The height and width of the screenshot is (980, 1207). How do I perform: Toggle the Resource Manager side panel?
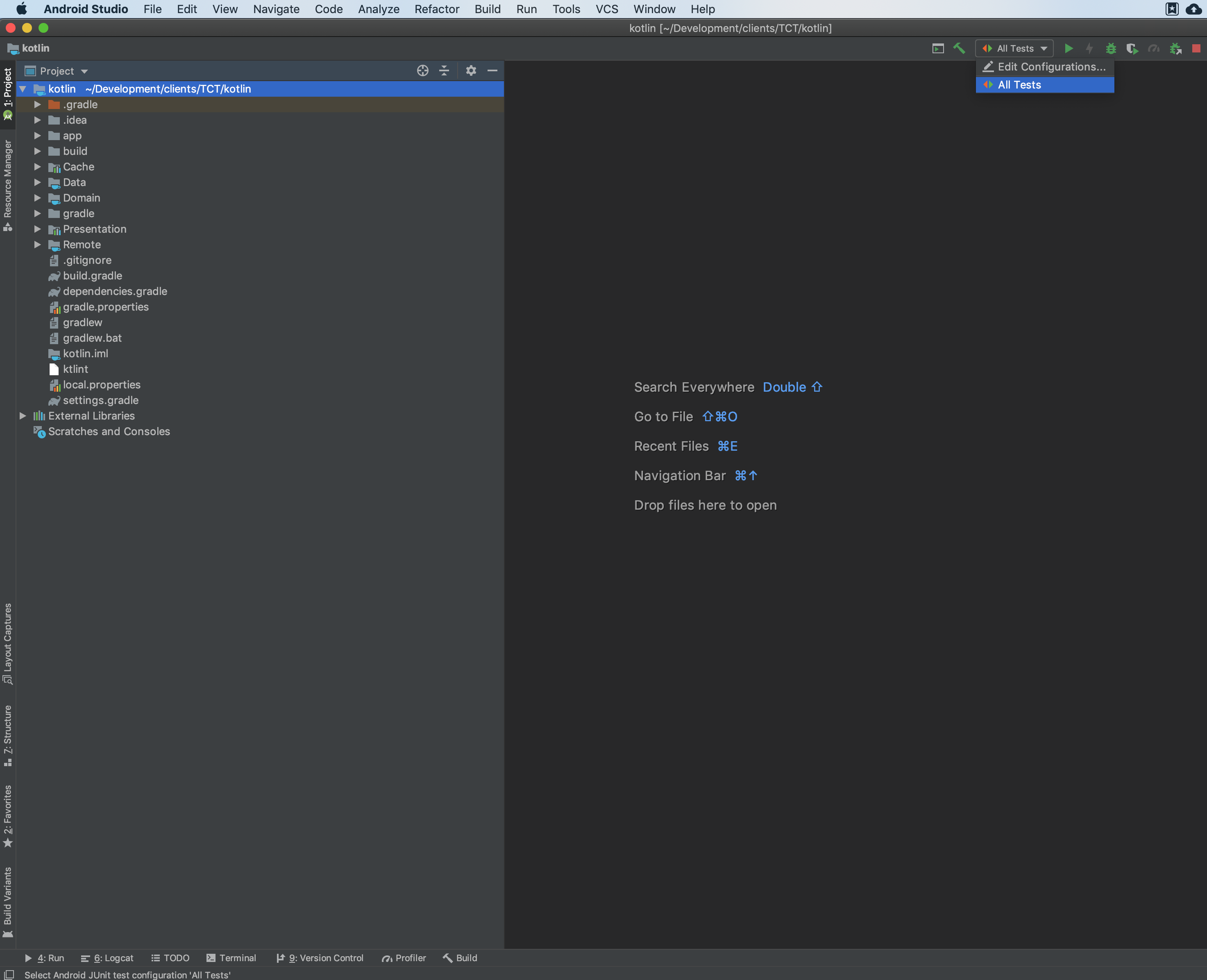click(7, 186)
